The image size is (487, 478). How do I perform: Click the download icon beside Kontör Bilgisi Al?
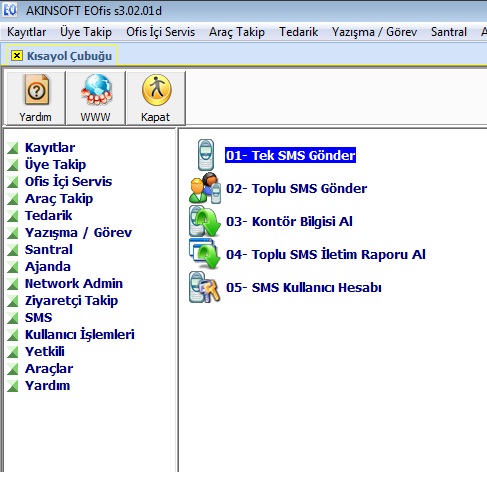pos(205,221)
